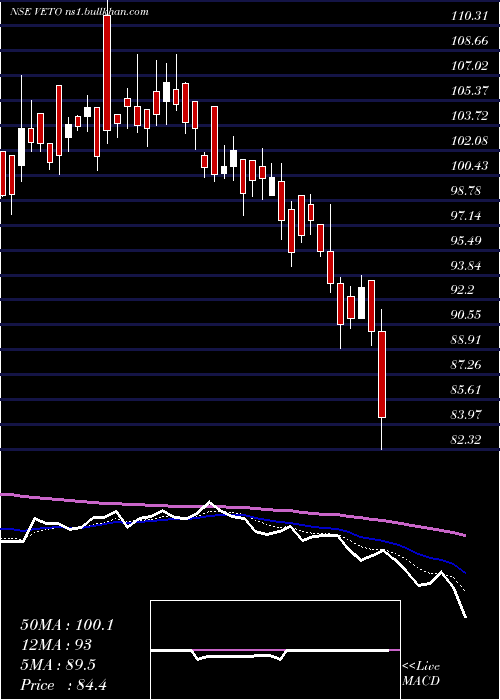Click the 92.2 price axis label
The image size is (500, 700).
[463, 291]
